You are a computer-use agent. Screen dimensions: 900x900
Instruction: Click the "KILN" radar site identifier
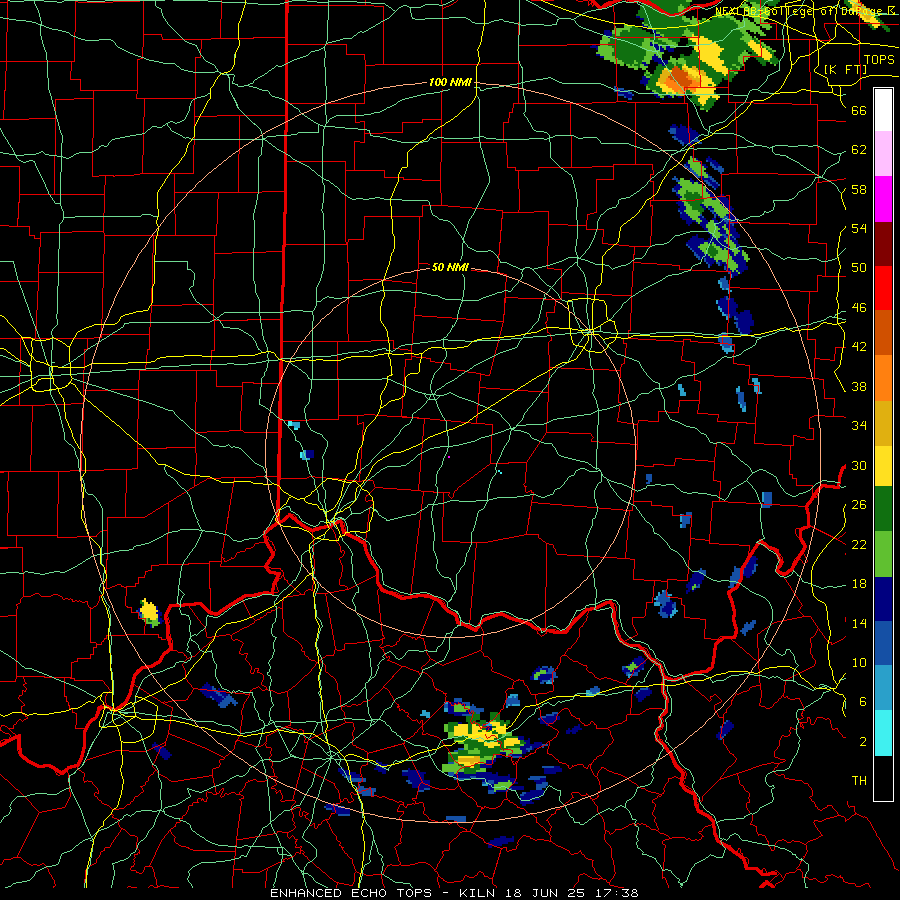pyautogui.click(x=479, y=893)
